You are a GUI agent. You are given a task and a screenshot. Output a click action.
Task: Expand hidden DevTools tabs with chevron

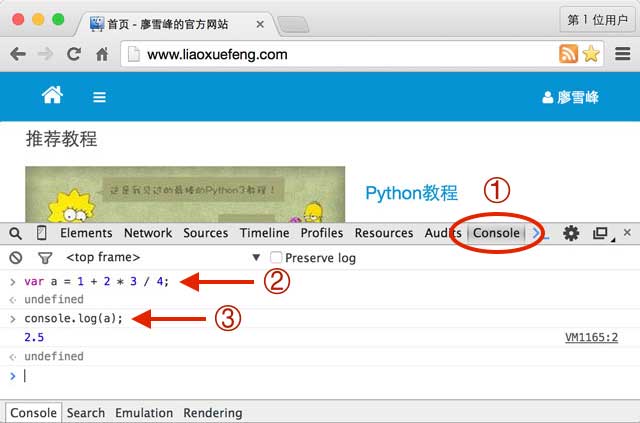pos(536,233)
